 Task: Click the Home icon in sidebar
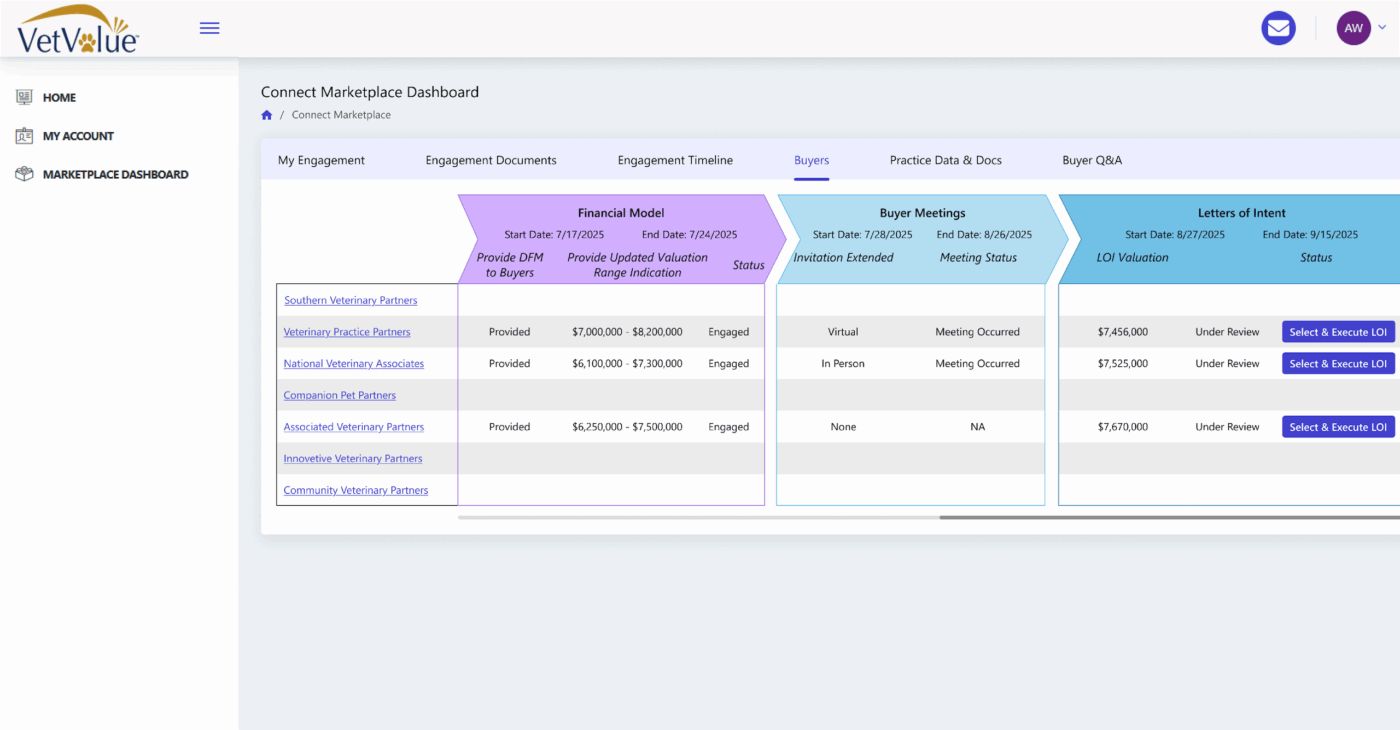point(25,97)
